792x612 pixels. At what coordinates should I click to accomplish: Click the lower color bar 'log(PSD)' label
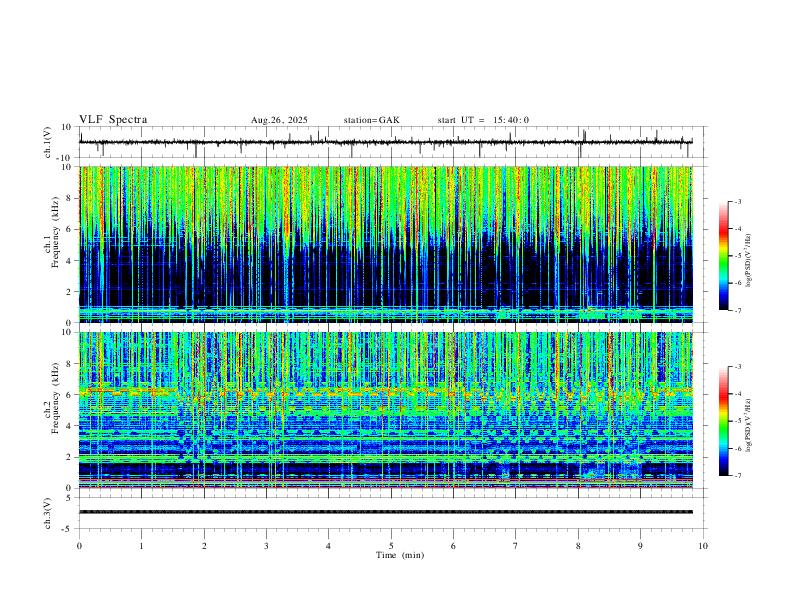tap(748, 425)
